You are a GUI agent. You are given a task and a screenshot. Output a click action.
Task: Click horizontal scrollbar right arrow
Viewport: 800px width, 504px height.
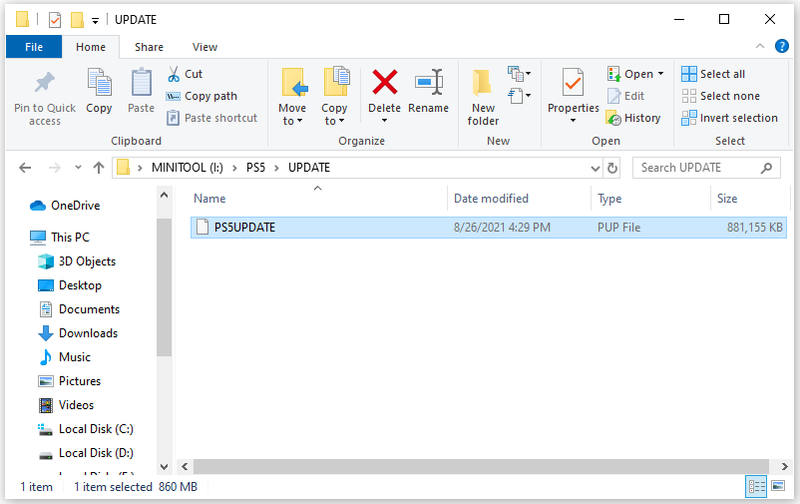[785, 466]
